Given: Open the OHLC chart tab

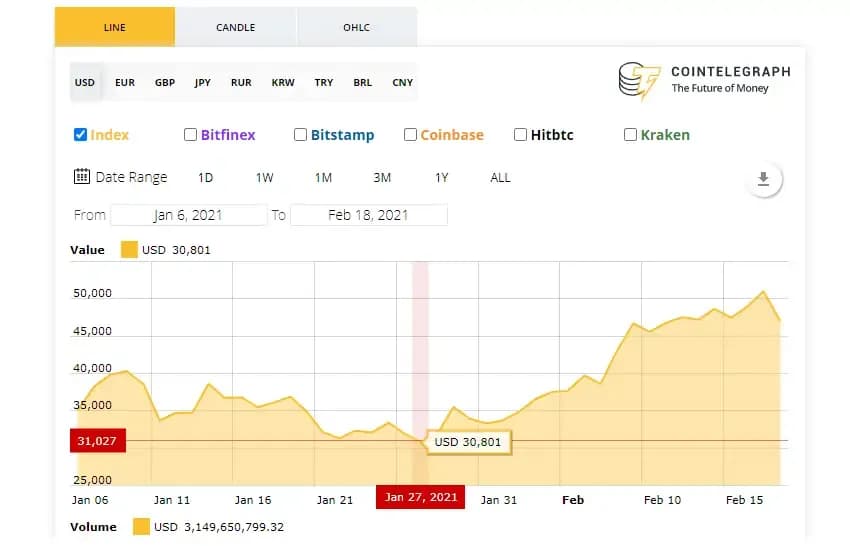Looking at the screenshot, I should coord(357,27).
